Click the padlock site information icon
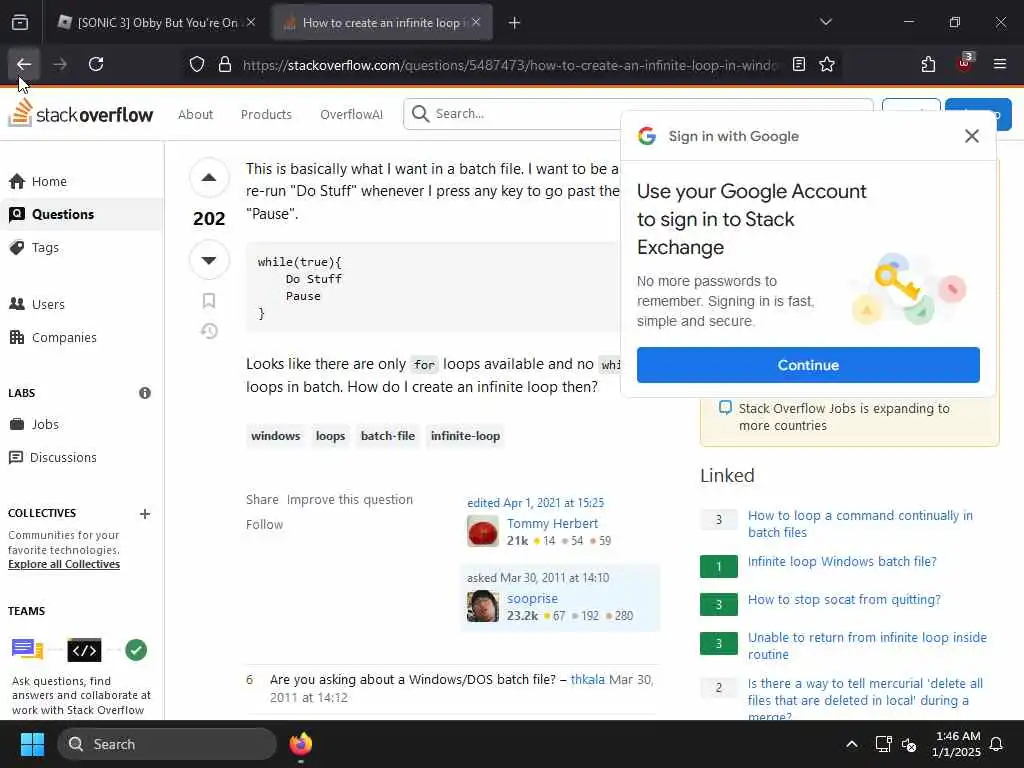Viewport: 1024px width, 768px height. 225,65
